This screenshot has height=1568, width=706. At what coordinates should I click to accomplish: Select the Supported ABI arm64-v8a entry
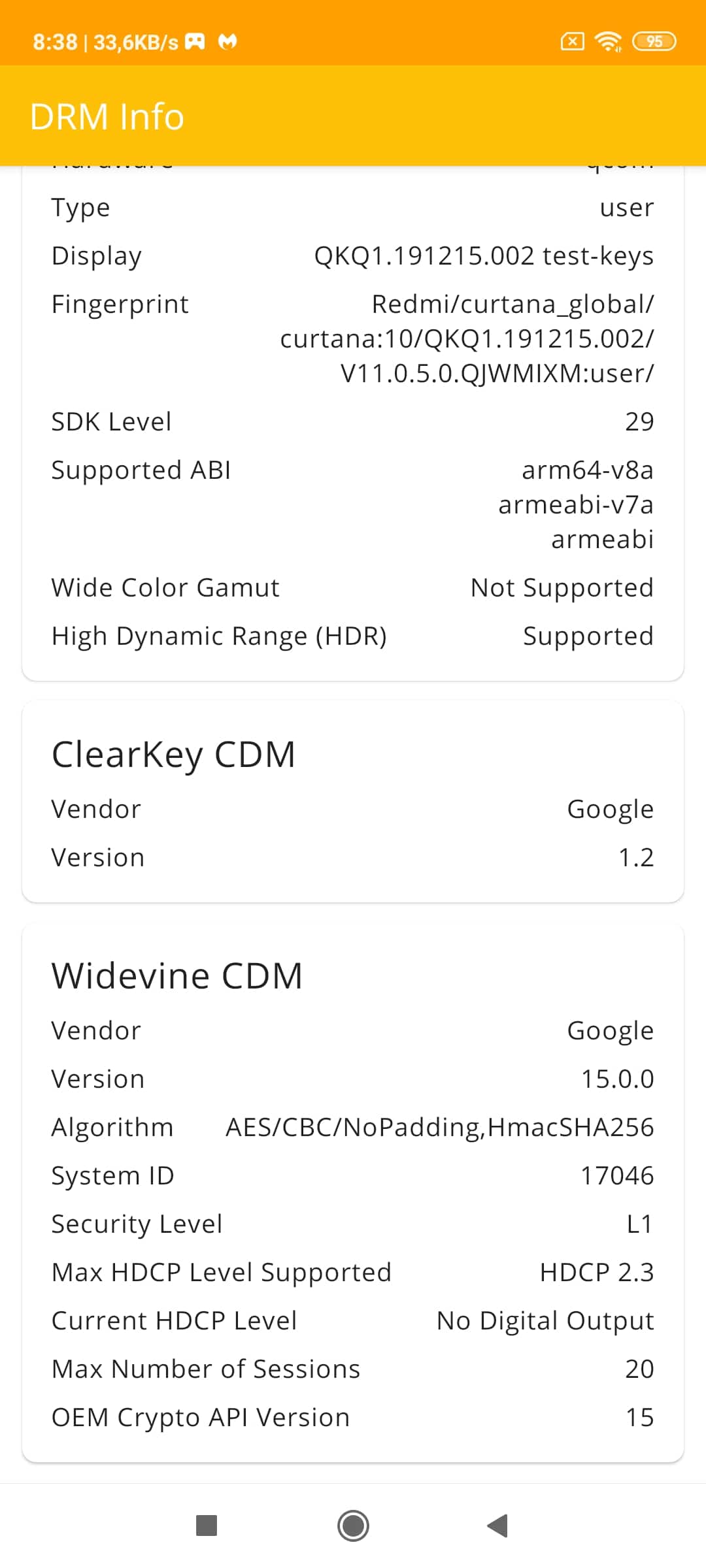coord(588,470)
